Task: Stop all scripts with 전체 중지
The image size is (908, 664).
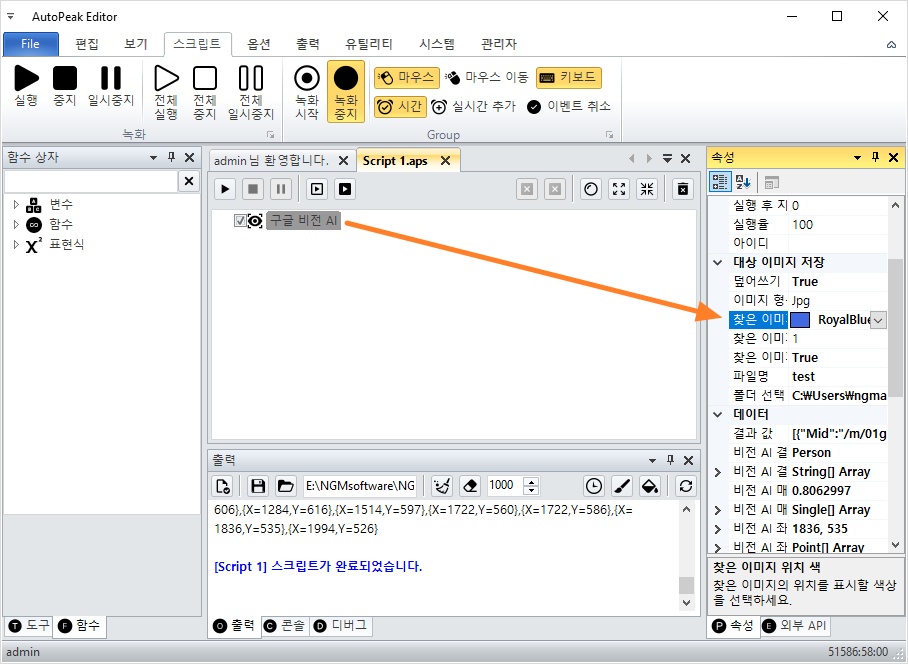Action: pyautogui.click(x=205, y=92)
